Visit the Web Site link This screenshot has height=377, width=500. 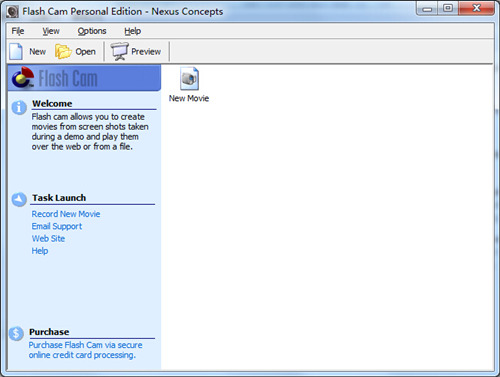(x=48, y=239)
